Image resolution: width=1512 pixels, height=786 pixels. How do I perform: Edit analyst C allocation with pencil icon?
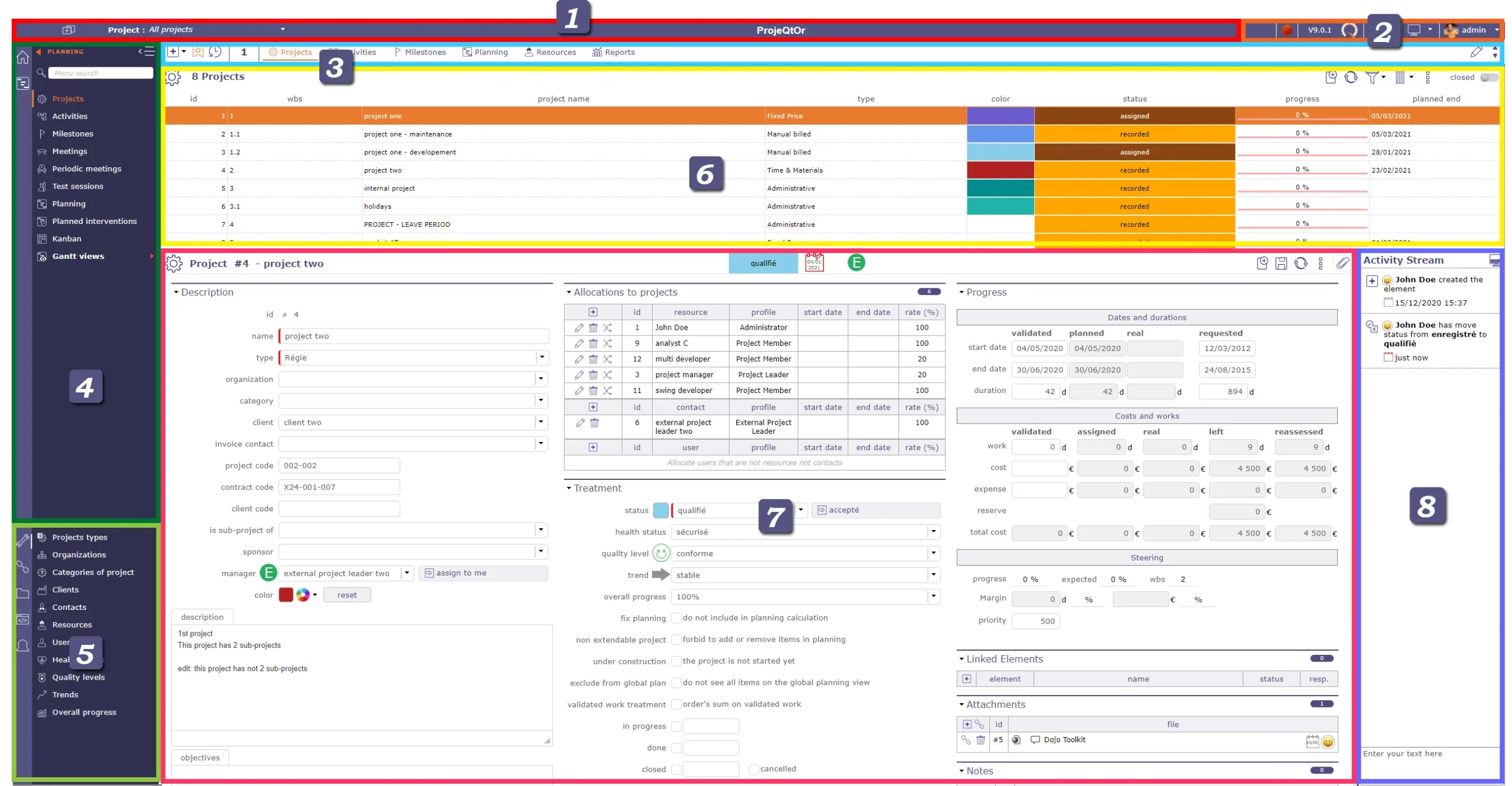click(579, 343)
